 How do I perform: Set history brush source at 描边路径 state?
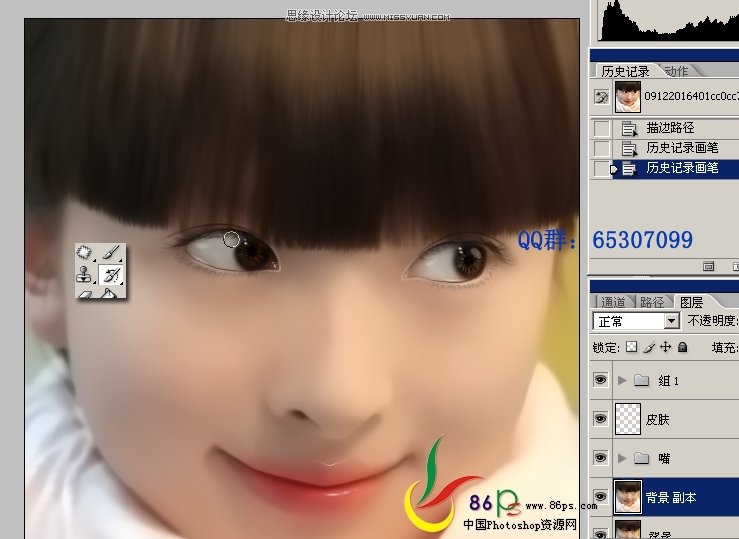click(x=601, y=128)
